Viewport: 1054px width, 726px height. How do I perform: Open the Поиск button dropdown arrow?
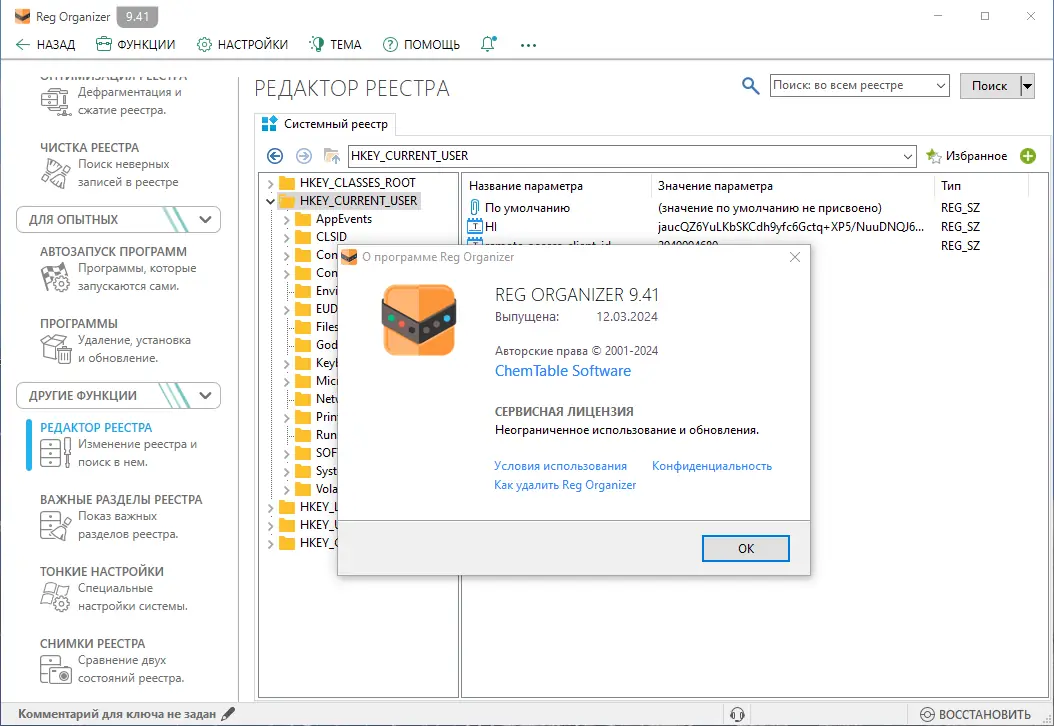coord(1027,85)
